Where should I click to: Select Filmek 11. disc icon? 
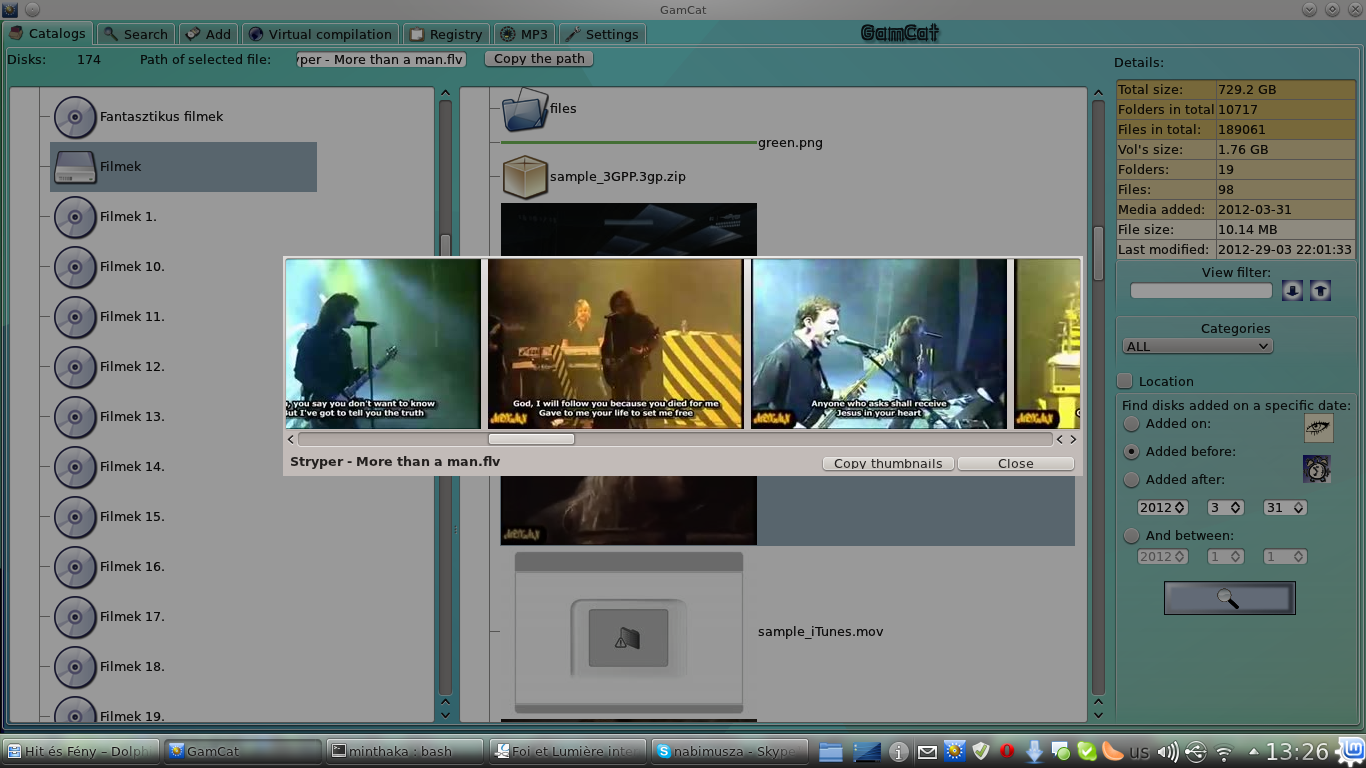[x=75, y=317]
